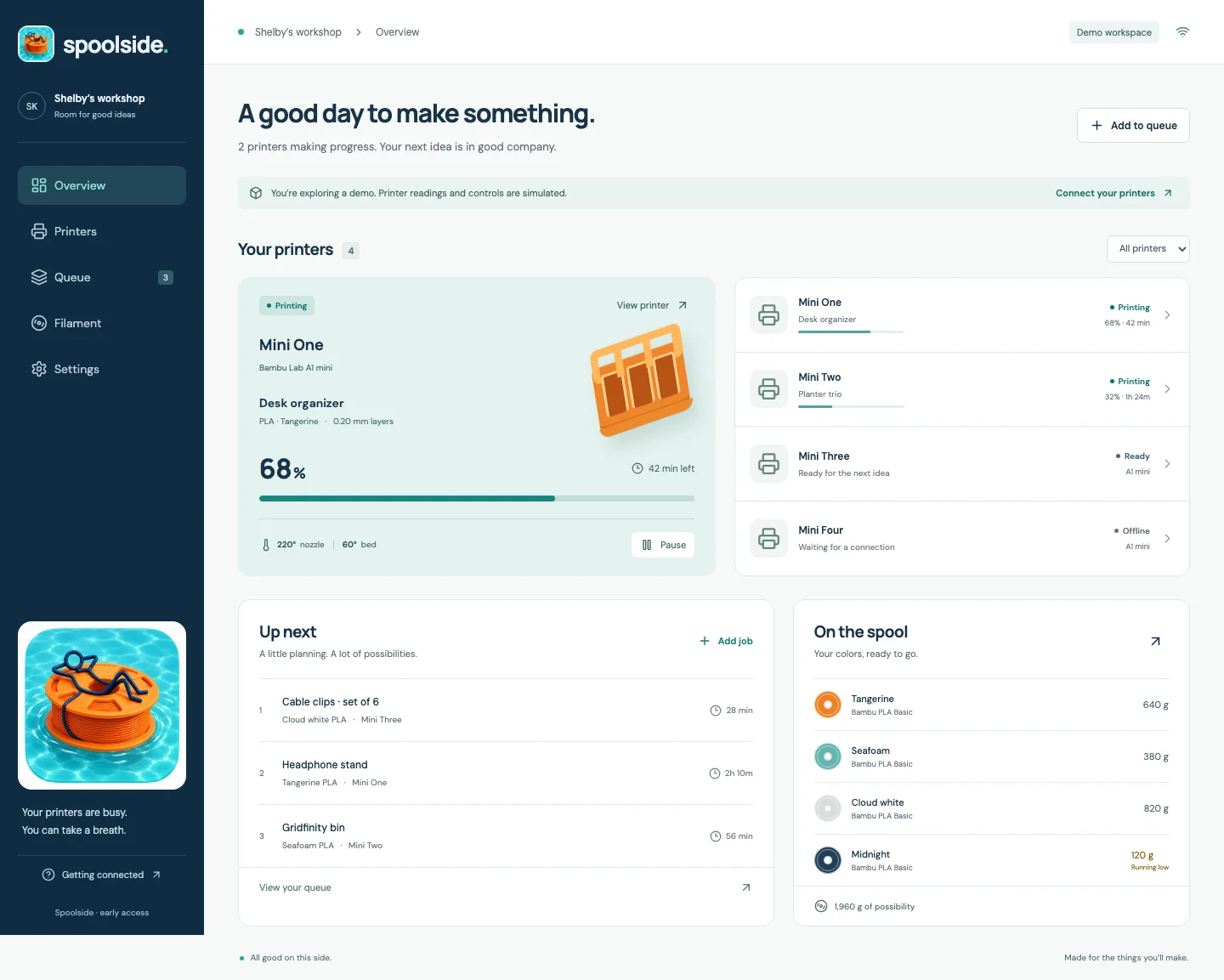Click the thermometer nozzle temperature icon

tap(266, 545)
